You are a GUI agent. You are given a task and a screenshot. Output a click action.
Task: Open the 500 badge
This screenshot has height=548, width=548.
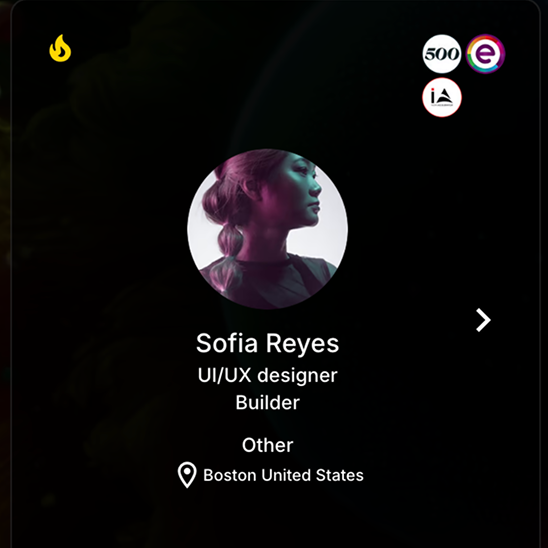click(442, 54)
